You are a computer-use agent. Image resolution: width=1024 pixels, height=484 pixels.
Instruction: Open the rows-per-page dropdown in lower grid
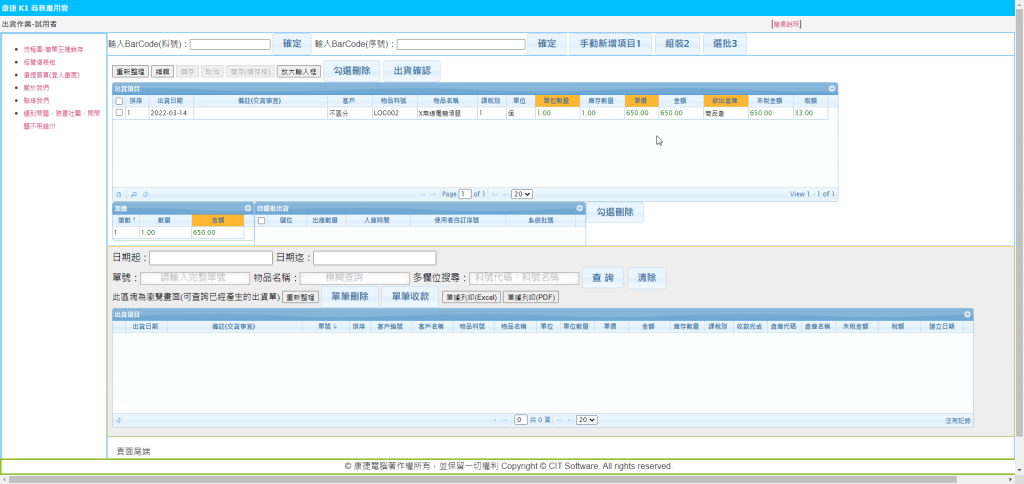(x=585, y=420)
